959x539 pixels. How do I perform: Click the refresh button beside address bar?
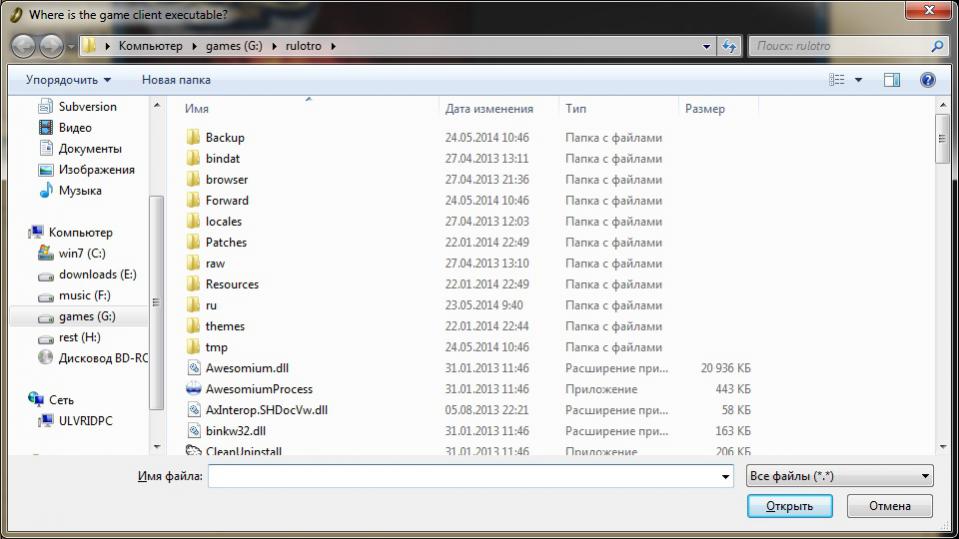point(729,46)
